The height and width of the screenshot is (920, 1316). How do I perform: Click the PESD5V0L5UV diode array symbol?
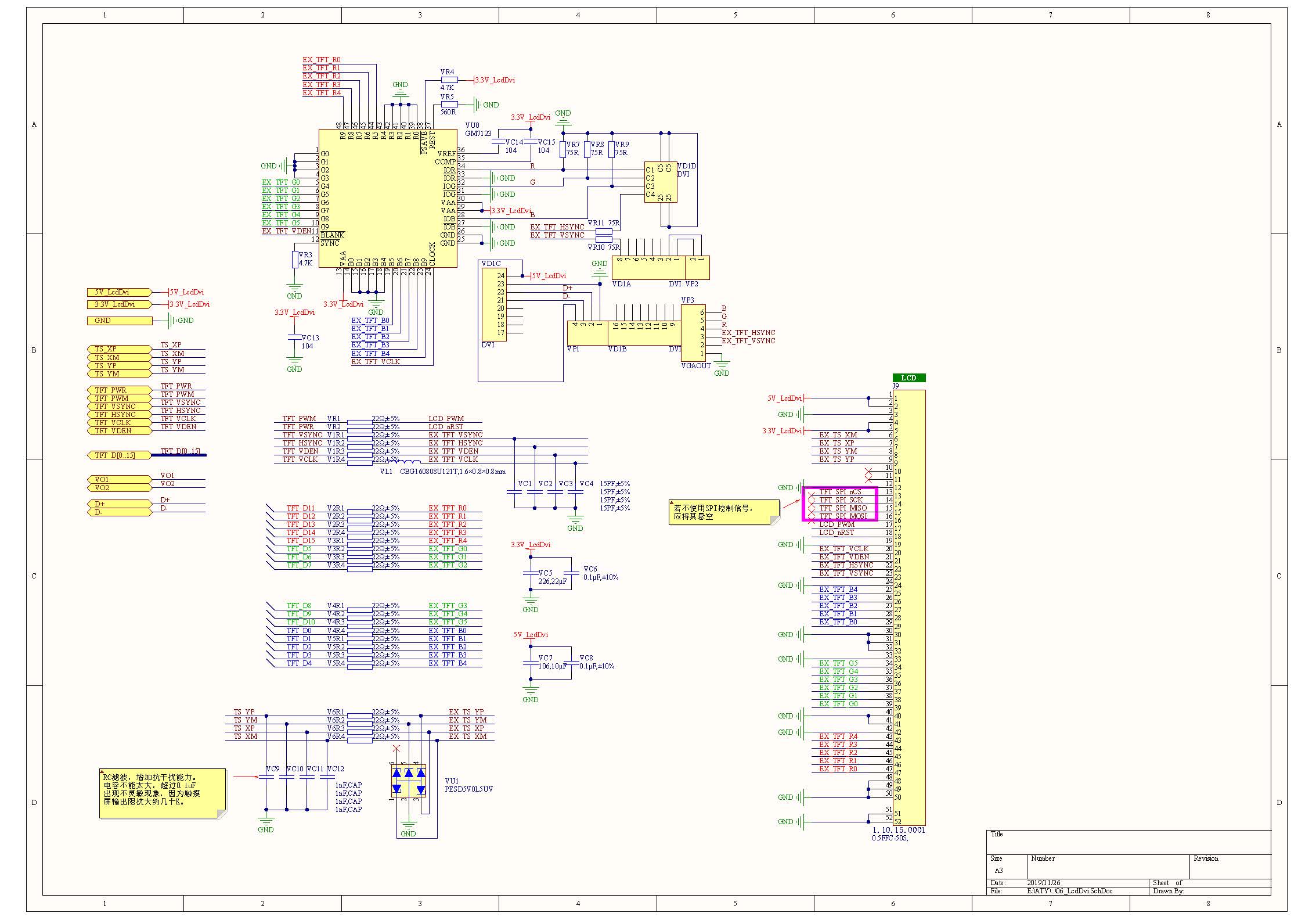coord(409,780)
